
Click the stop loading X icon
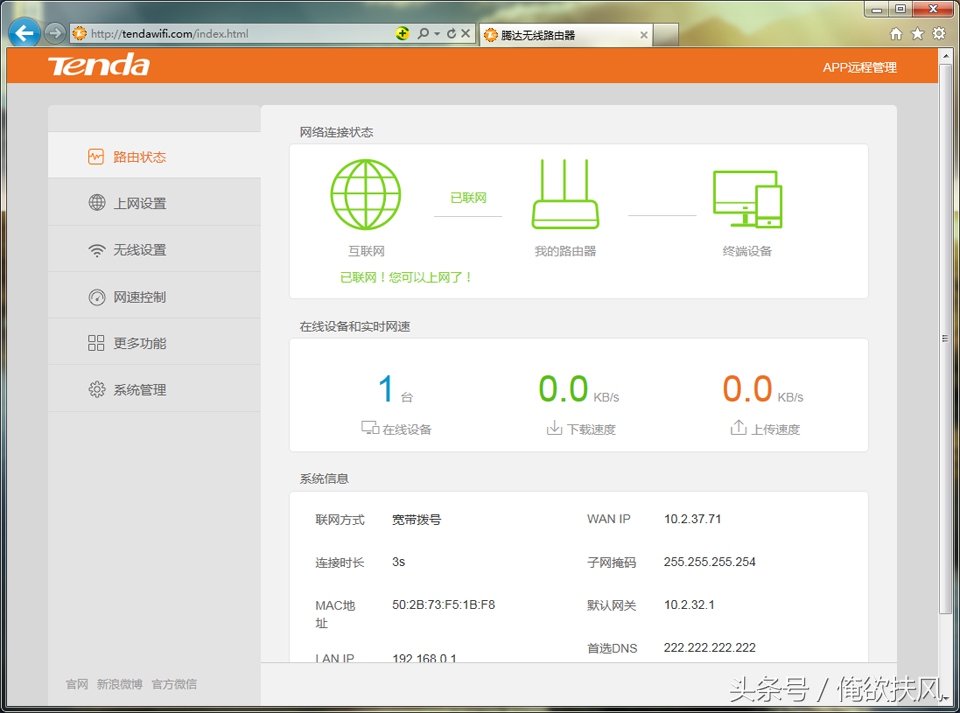465,34
